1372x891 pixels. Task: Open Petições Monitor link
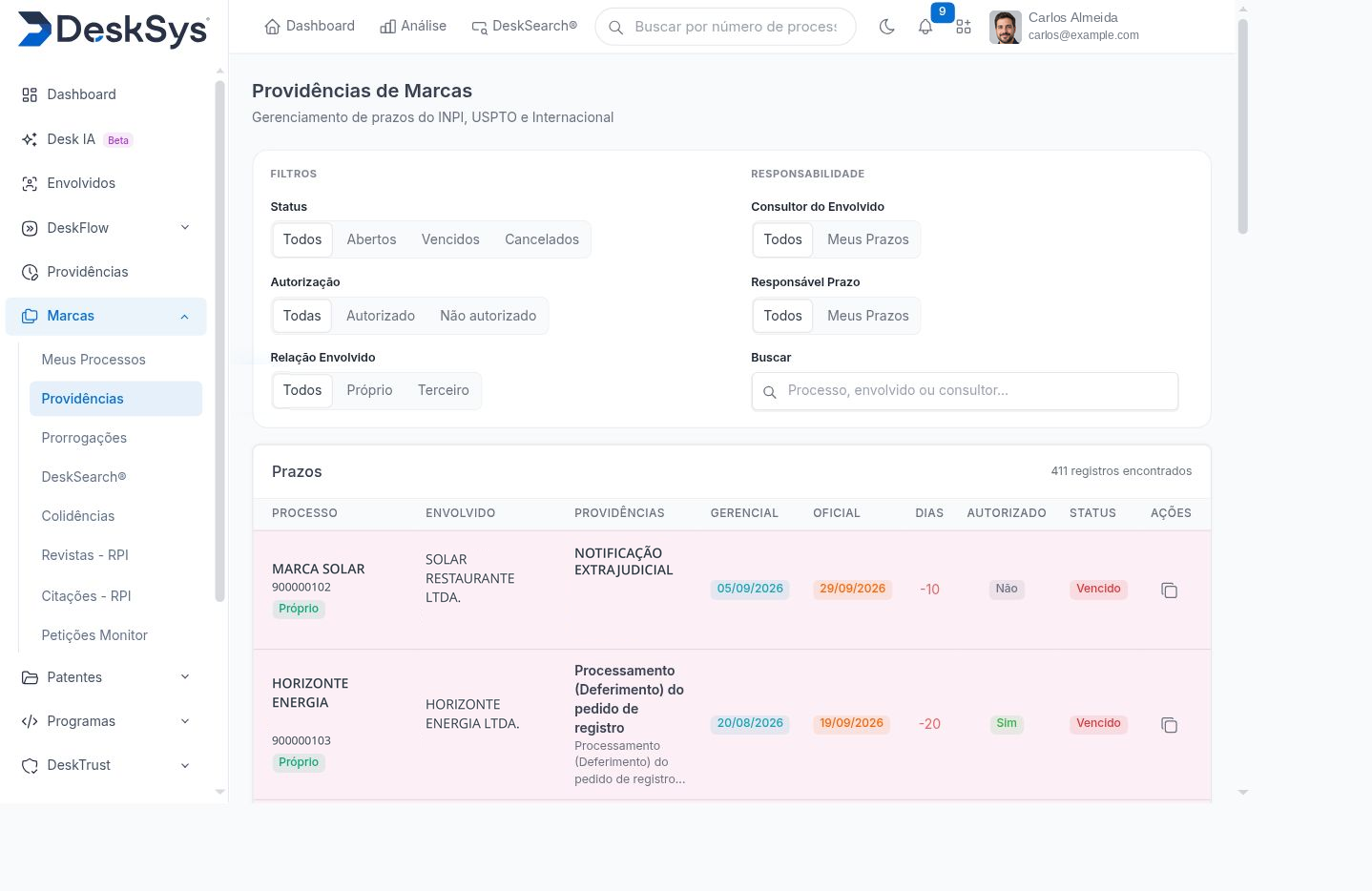coord(94,635)
